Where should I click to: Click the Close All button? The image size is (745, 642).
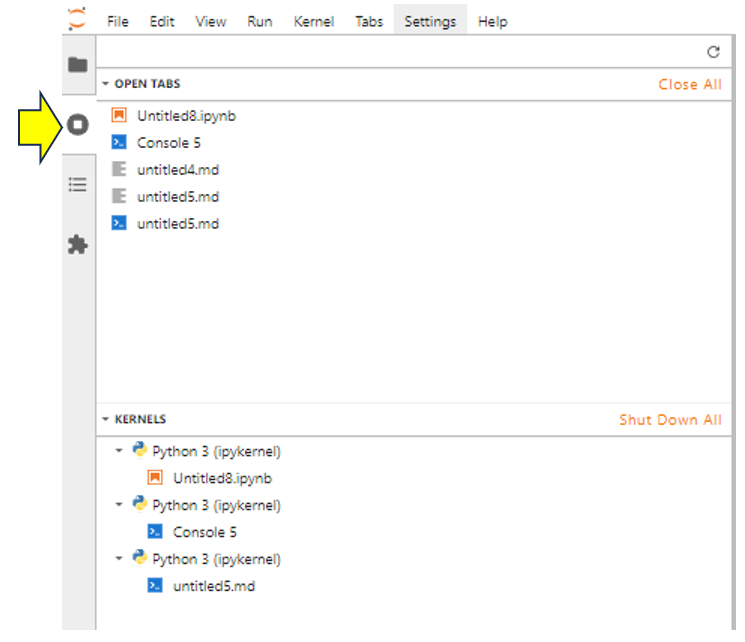point(689,85)
